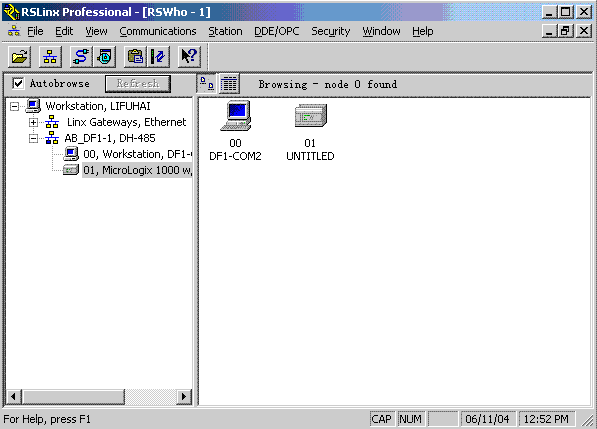597x429 pixels.
Task: Click the tree pane horizontal scroll thumb
Action: 73,397
